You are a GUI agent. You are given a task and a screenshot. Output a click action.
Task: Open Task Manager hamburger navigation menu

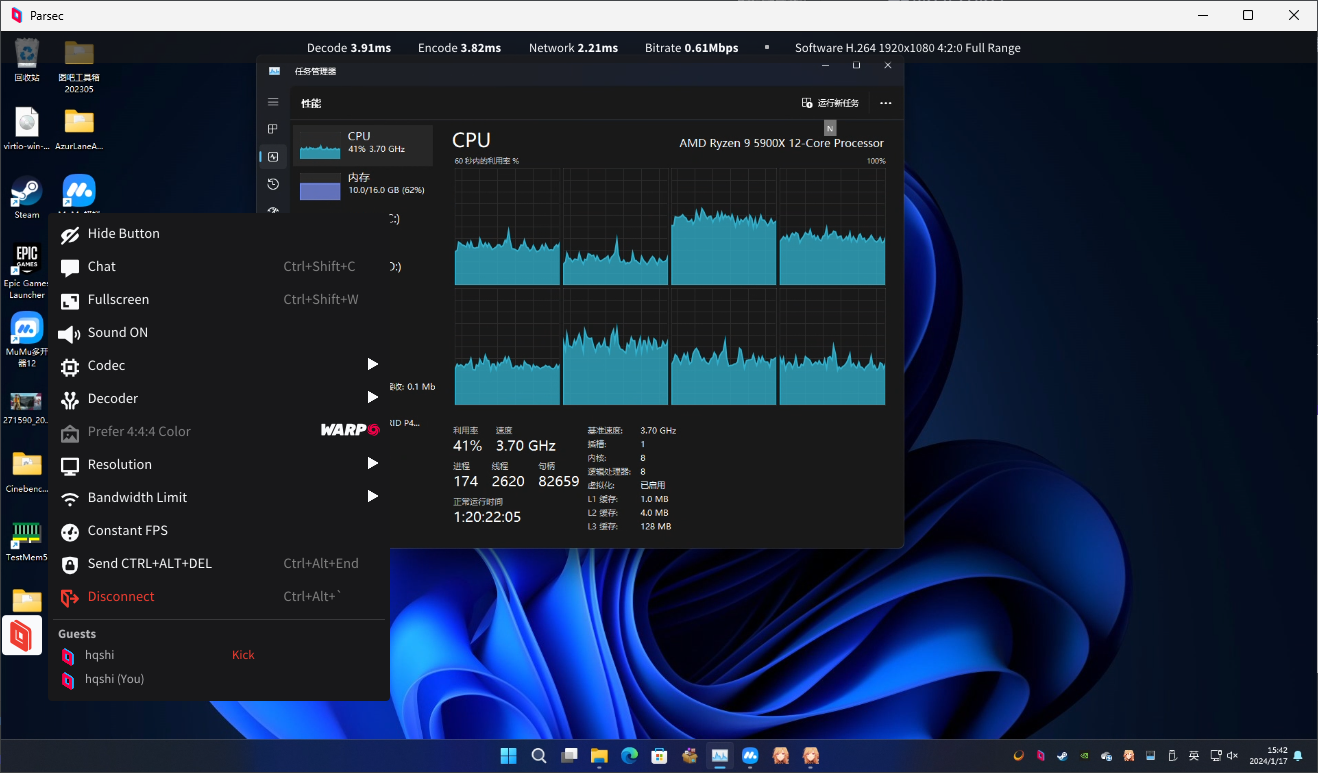[x=273, y=102]
